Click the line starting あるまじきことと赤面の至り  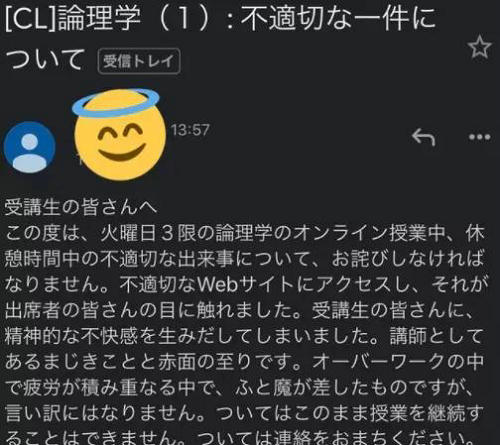tap(244, 362)
